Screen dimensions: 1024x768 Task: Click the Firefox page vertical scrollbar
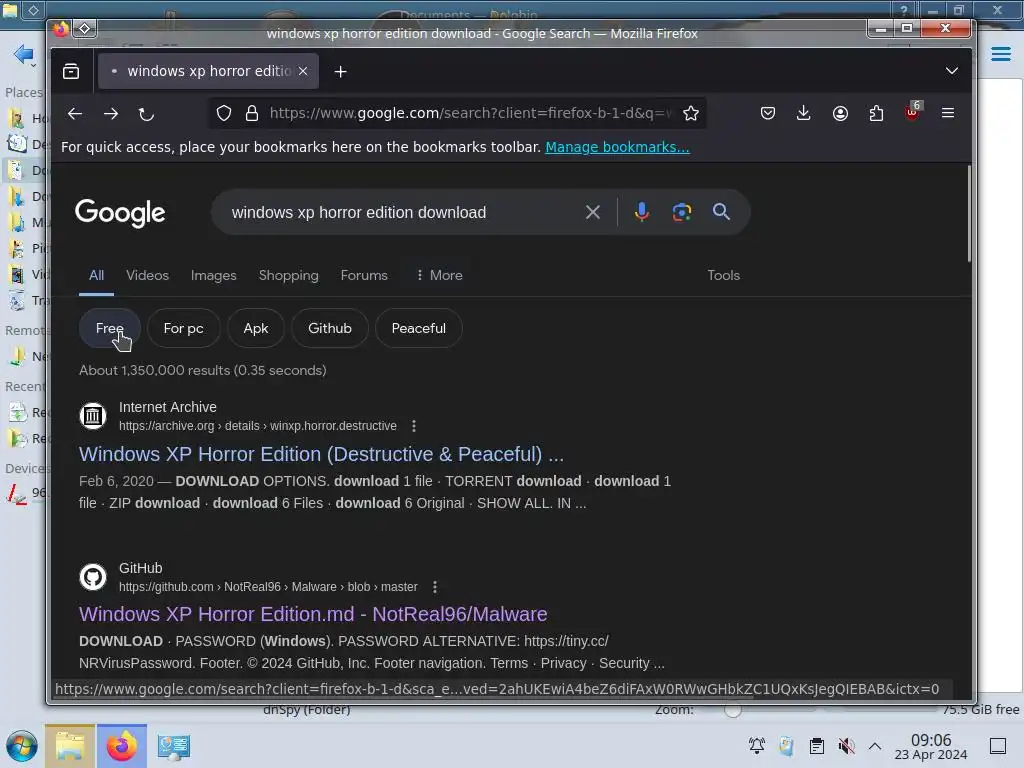click(x=969, y=214)
